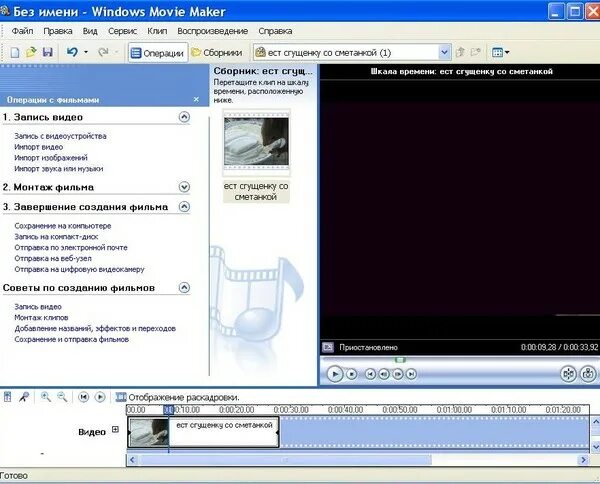Go up one level with the folder-up icon
Screen dimensions: 600x484
[x=461, y=52]
